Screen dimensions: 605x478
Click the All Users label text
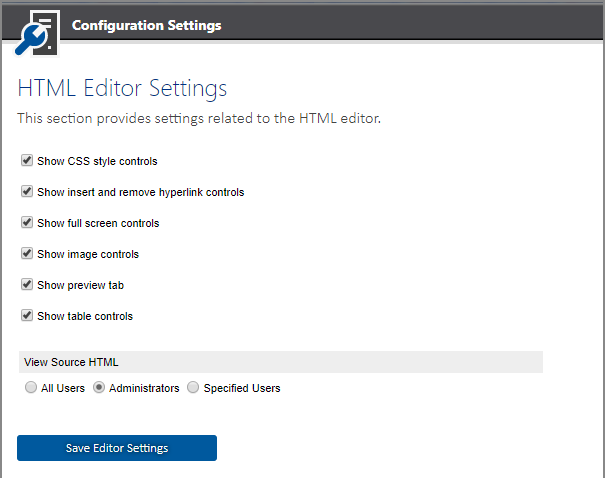[x=63, y=388]
